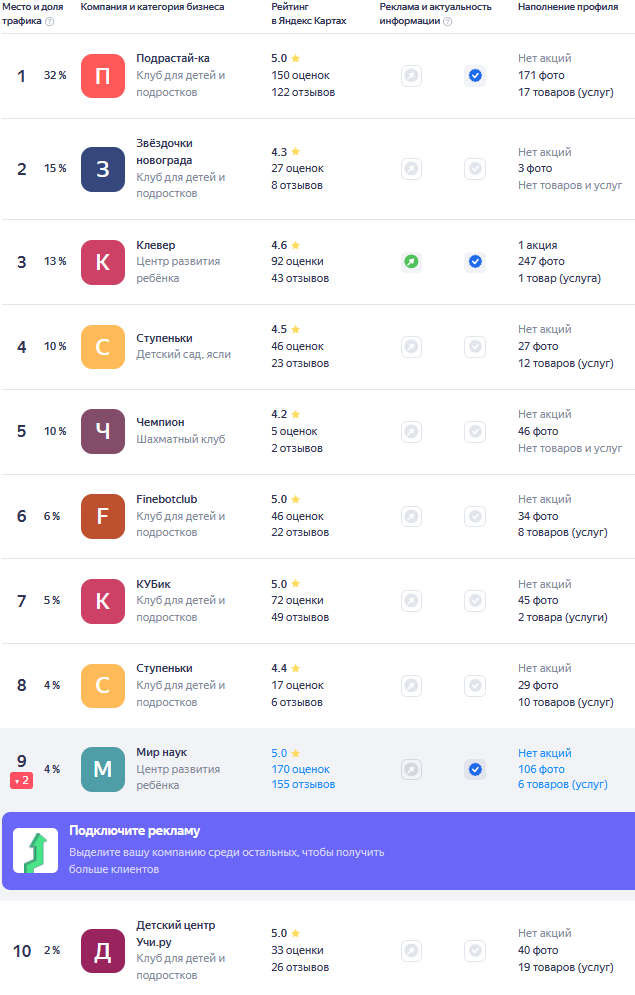The height and width of the screenshot is (995, 635).
Task: Click the red position change badge for Мир наук
Action: click(x=22, y=781)
